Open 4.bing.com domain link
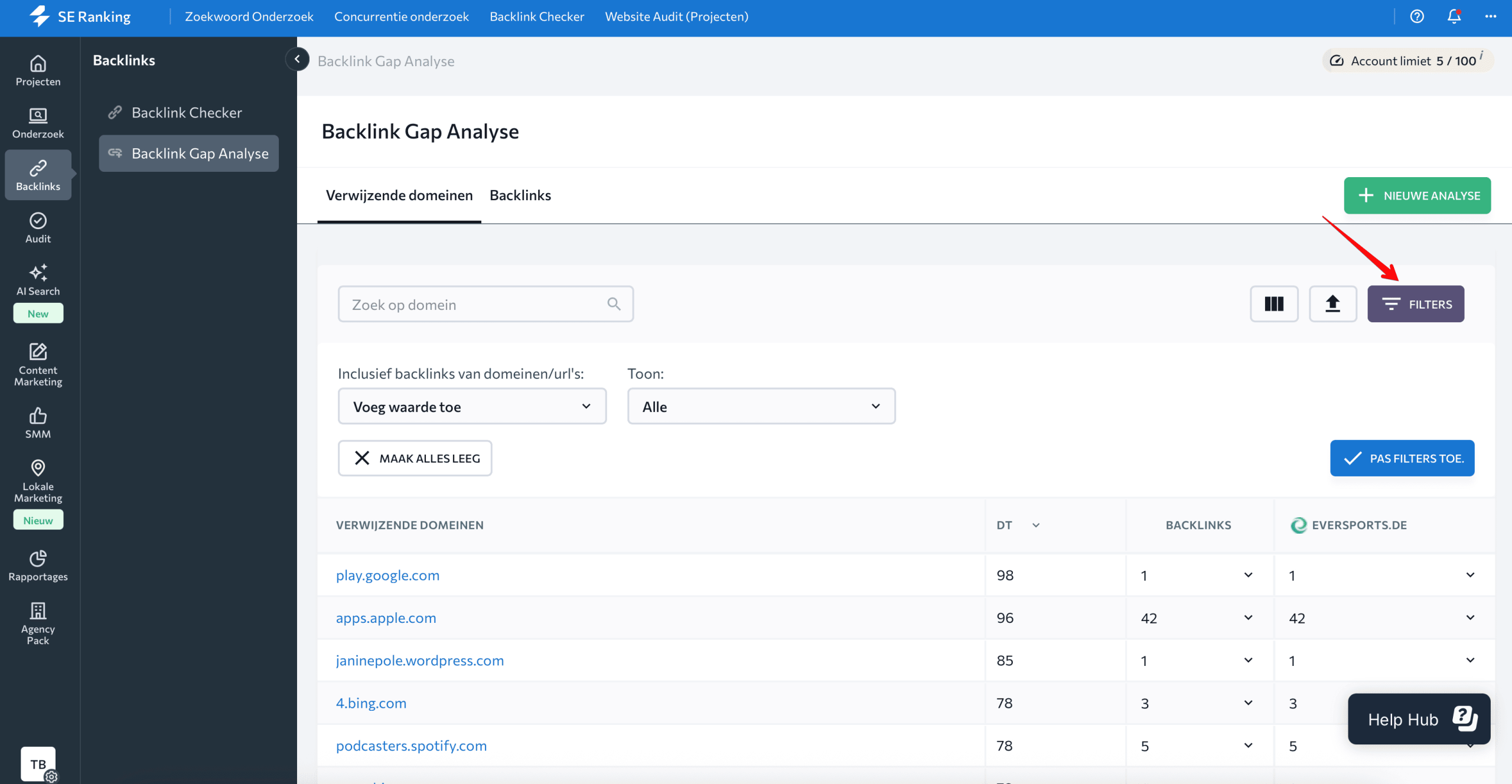1512x784 pixels. click(x=371, y=703)
